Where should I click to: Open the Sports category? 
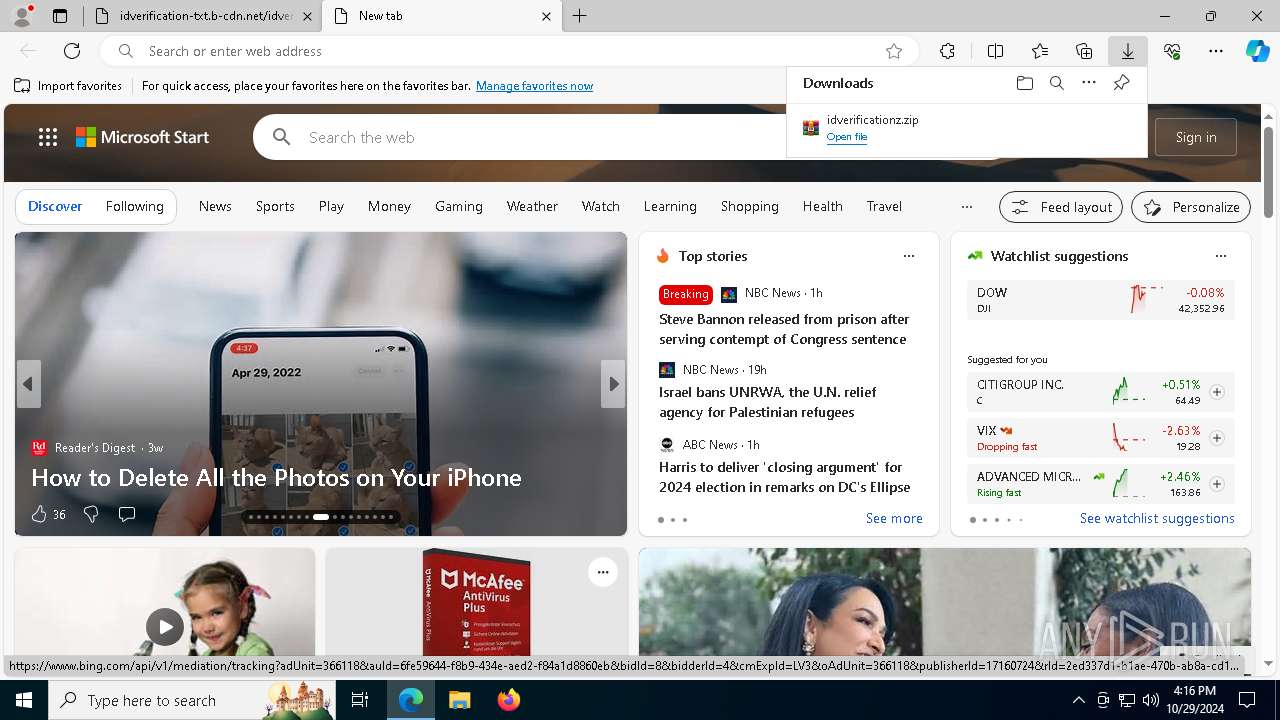[275, 206]
